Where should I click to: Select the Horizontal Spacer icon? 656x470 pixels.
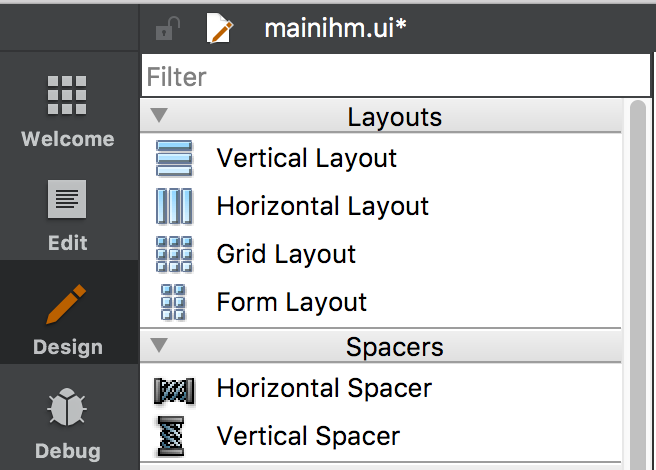point(174,391)
